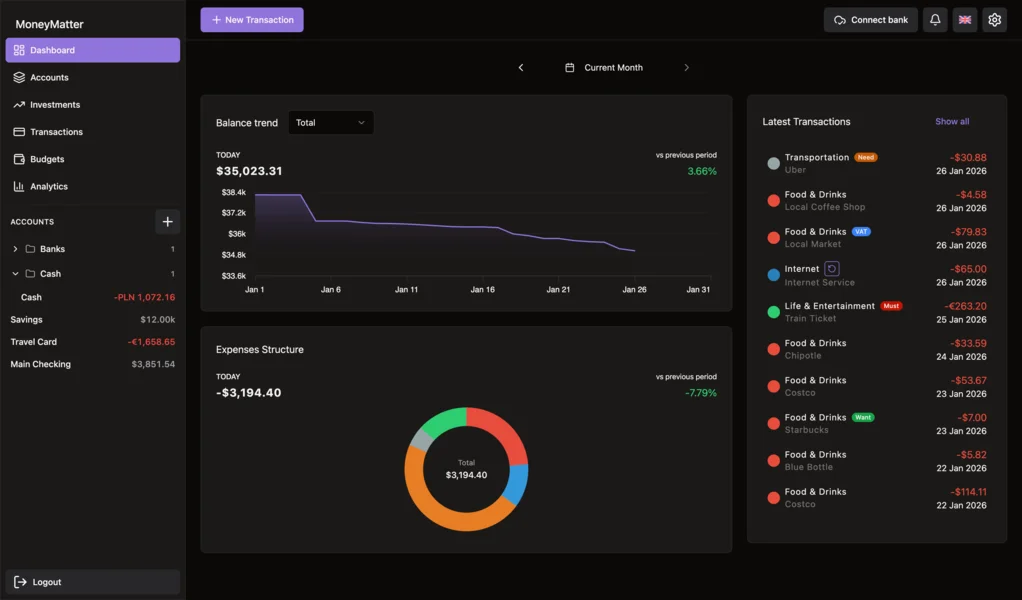
Task: Click the calendar icon beside Current Month
Action: (570, 67)
